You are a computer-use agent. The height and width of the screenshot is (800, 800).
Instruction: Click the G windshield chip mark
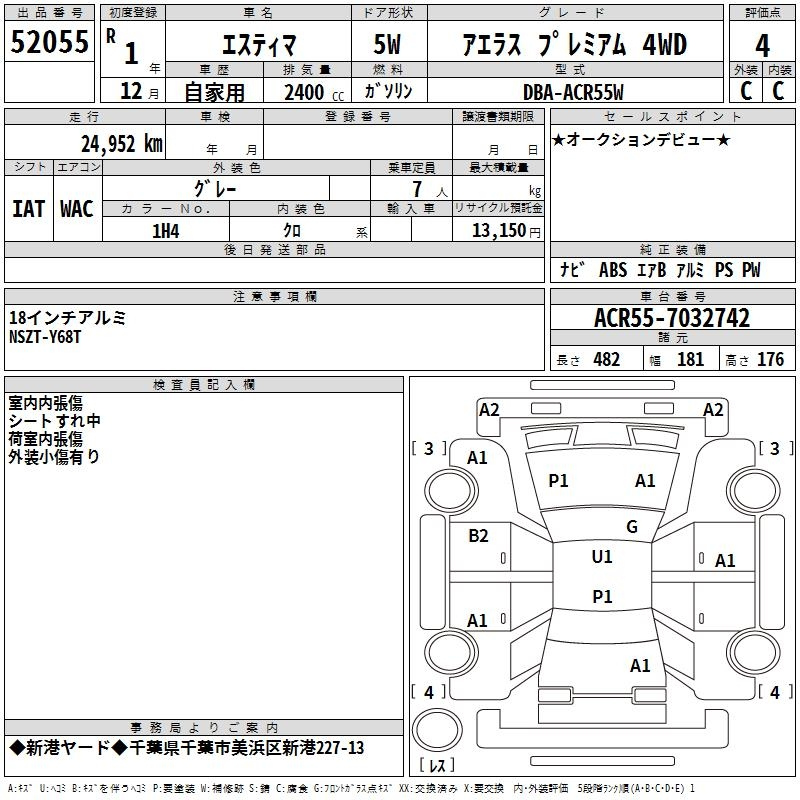pyautogui.click(x=632, y=527)
